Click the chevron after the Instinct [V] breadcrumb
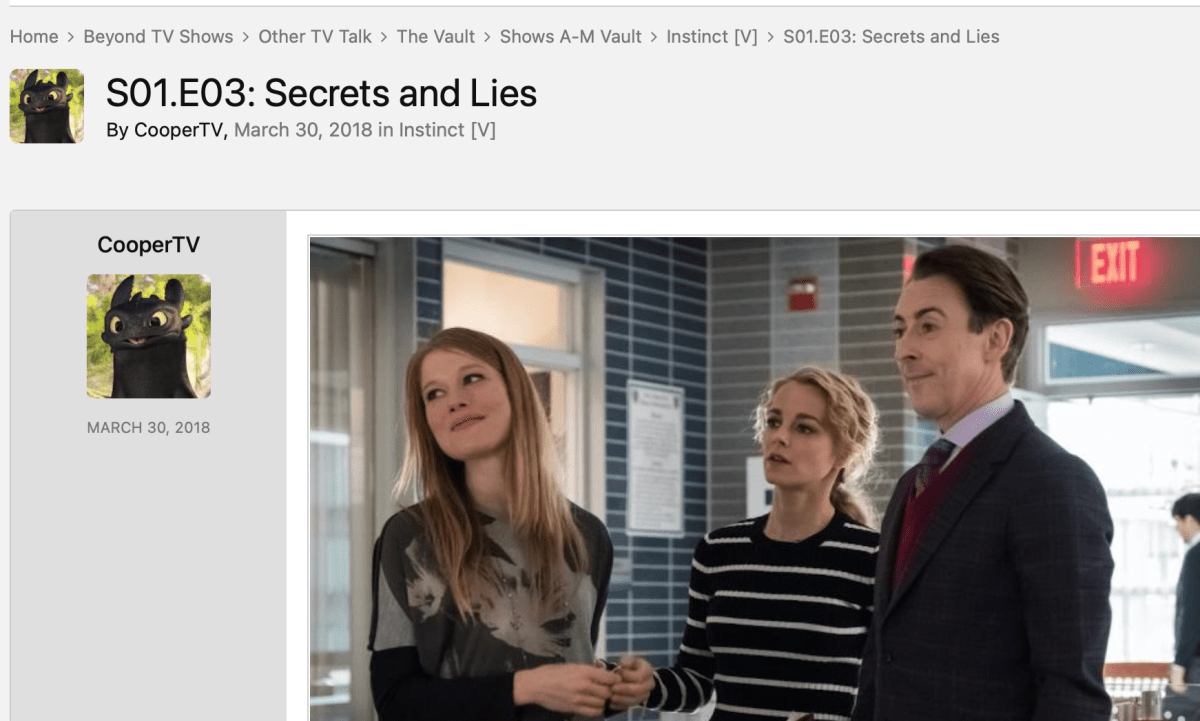Screen dimensions: 1200x721 tap(771, 37)
